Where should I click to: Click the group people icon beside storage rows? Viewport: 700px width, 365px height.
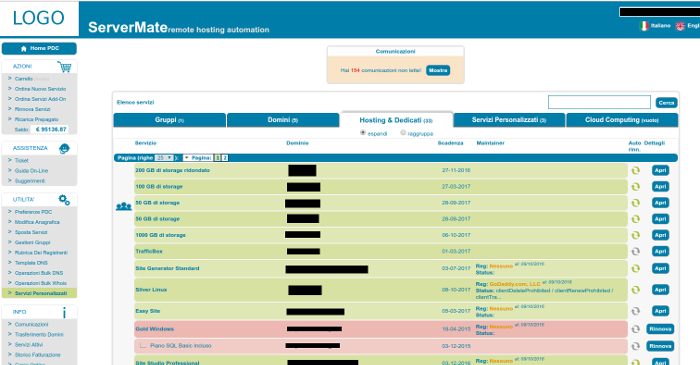tap(124, 206)
